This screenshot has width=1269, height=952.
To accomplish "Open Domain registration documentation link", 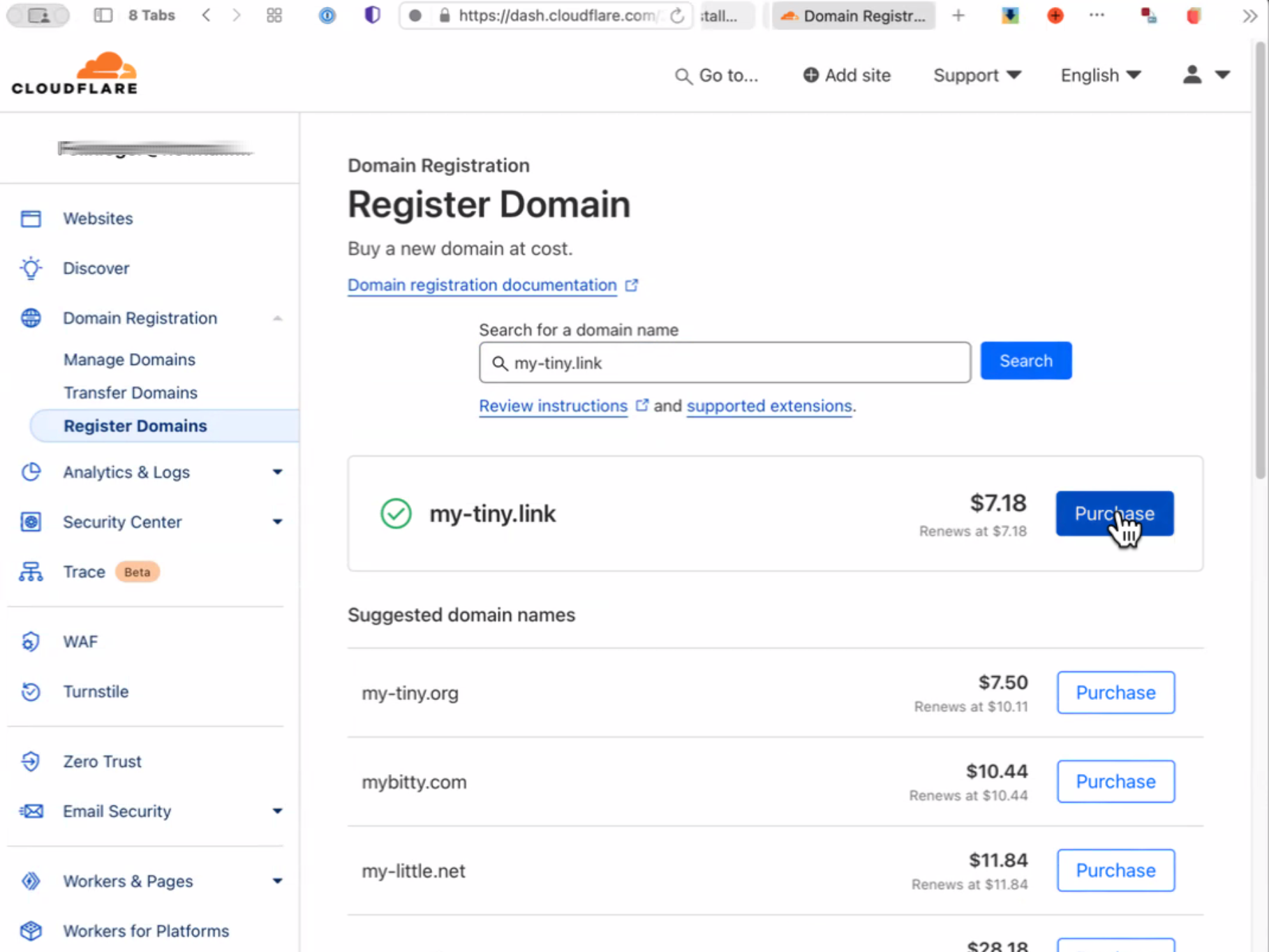I will click(482, 285).
